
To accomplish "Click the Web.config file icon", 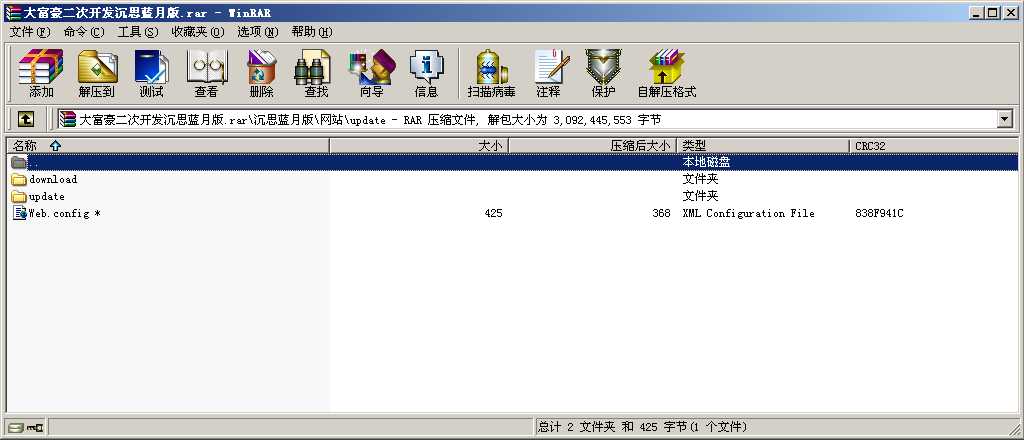I will [x=20, y=213].
